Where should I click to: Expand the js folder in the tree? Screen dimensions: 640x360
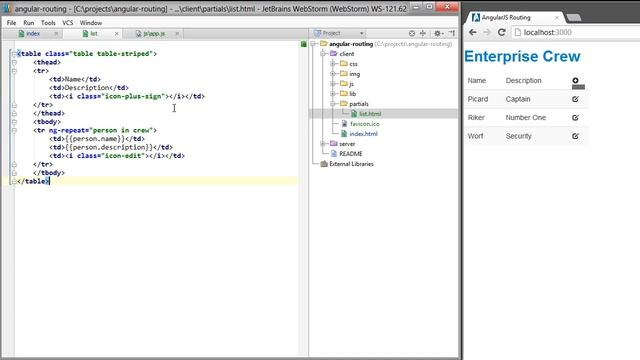coord(333,84)
